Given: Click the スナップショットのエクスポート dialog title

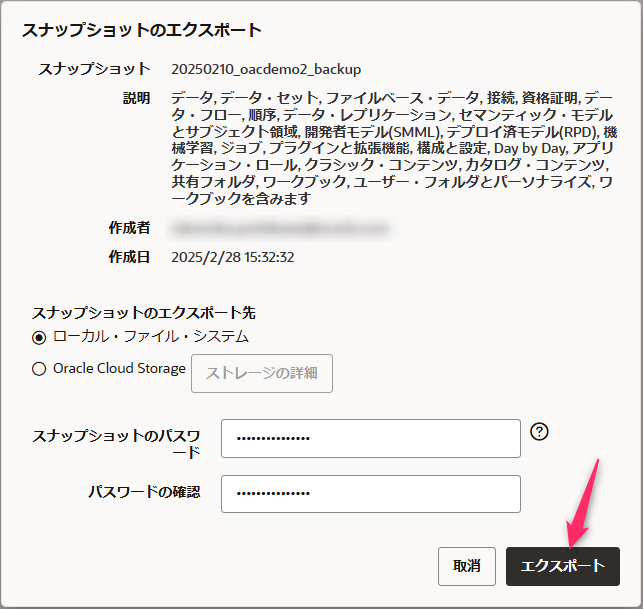Looking at the screenshot, I should pos(141,31).
